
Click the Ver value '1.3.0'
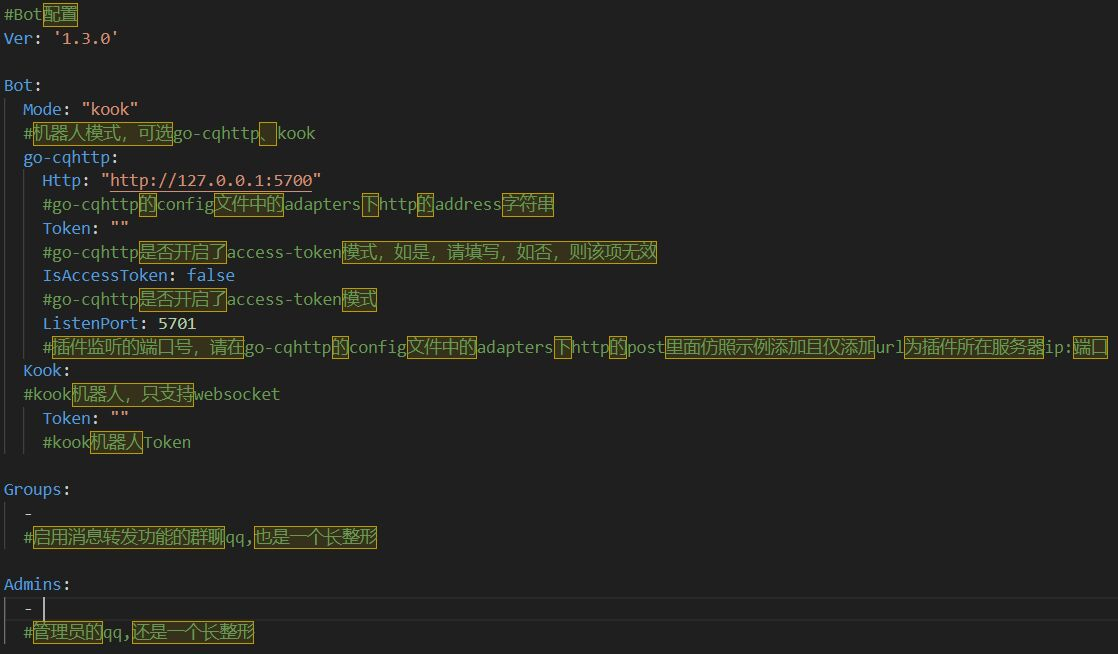(x=87, y=38)
